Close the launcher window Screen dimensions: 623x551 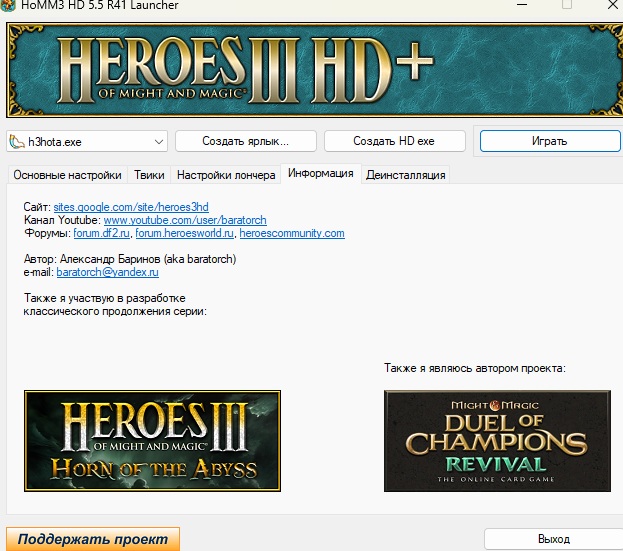tap(613, 5)
